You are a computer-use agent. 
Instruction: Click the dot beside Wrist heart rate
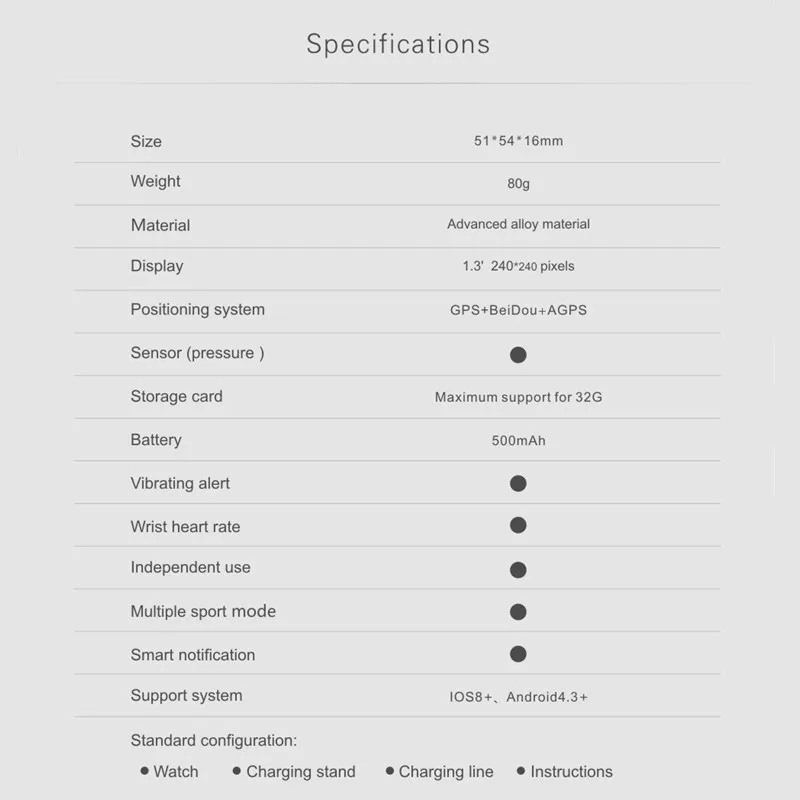coord(518,525)
